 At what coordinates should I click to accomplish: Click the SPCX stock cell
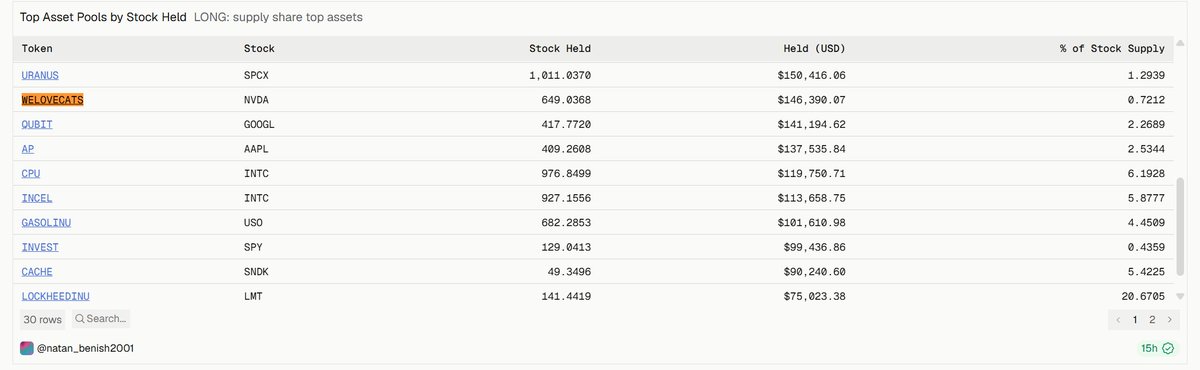click(x=256, y=75)
